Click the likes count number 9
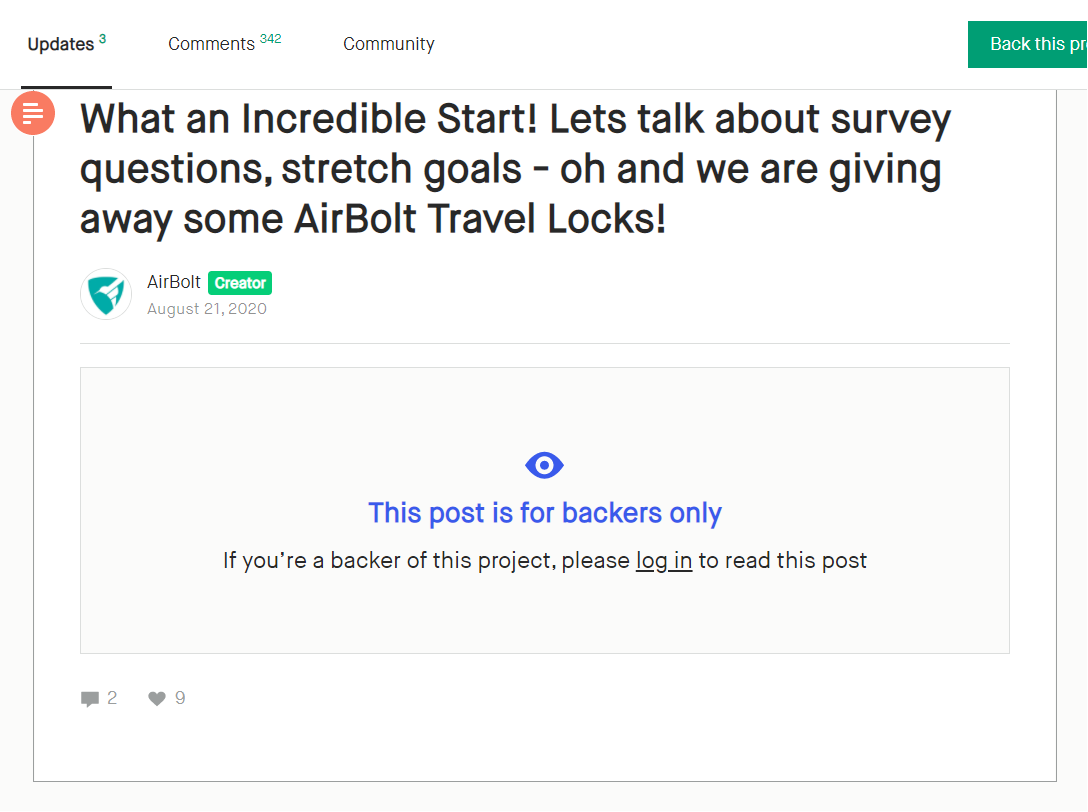The height and width of the screenshot is (812, 1088). (180, 698)
